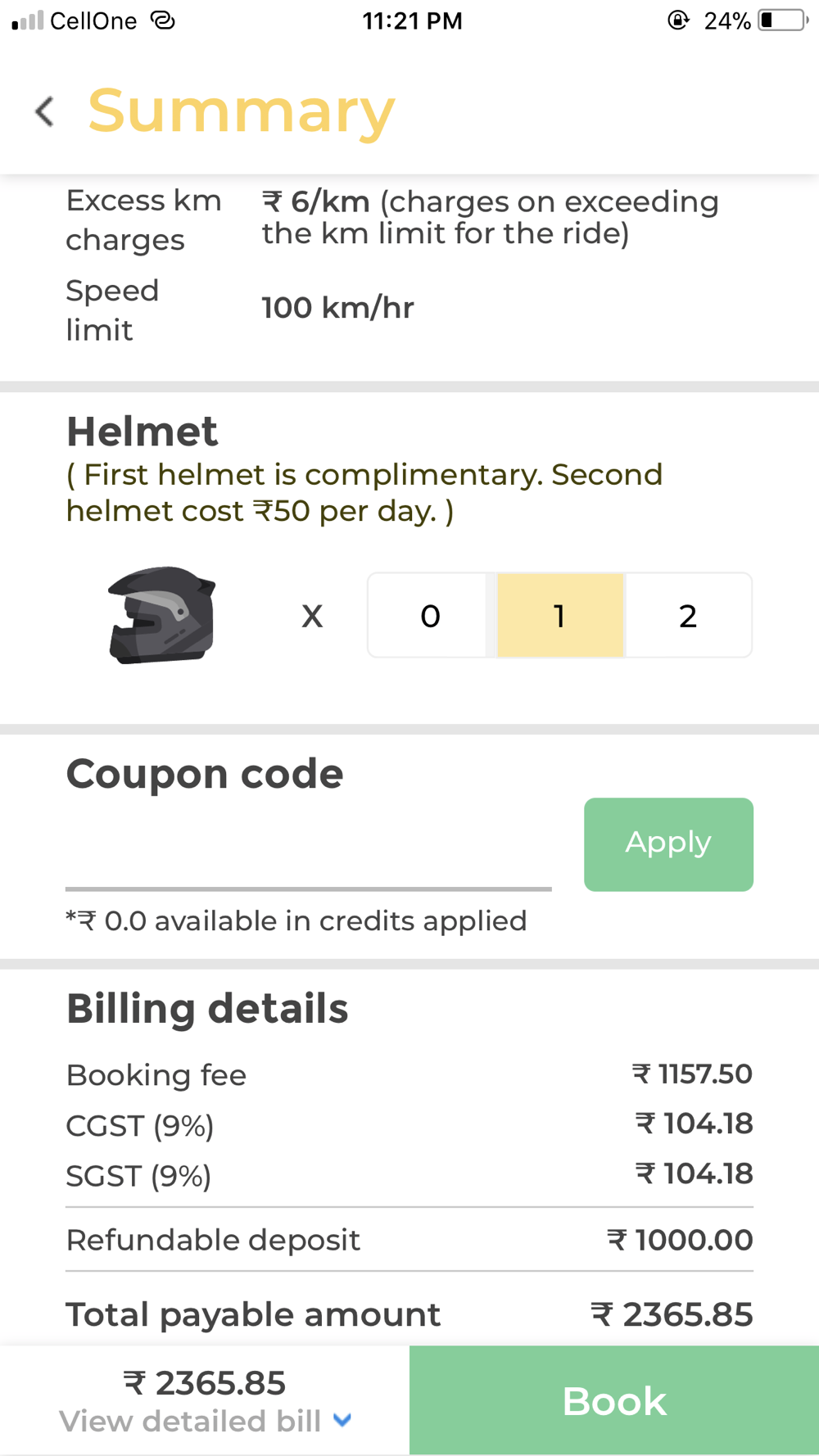Tap the battery icon in status bar

[783, 20]
